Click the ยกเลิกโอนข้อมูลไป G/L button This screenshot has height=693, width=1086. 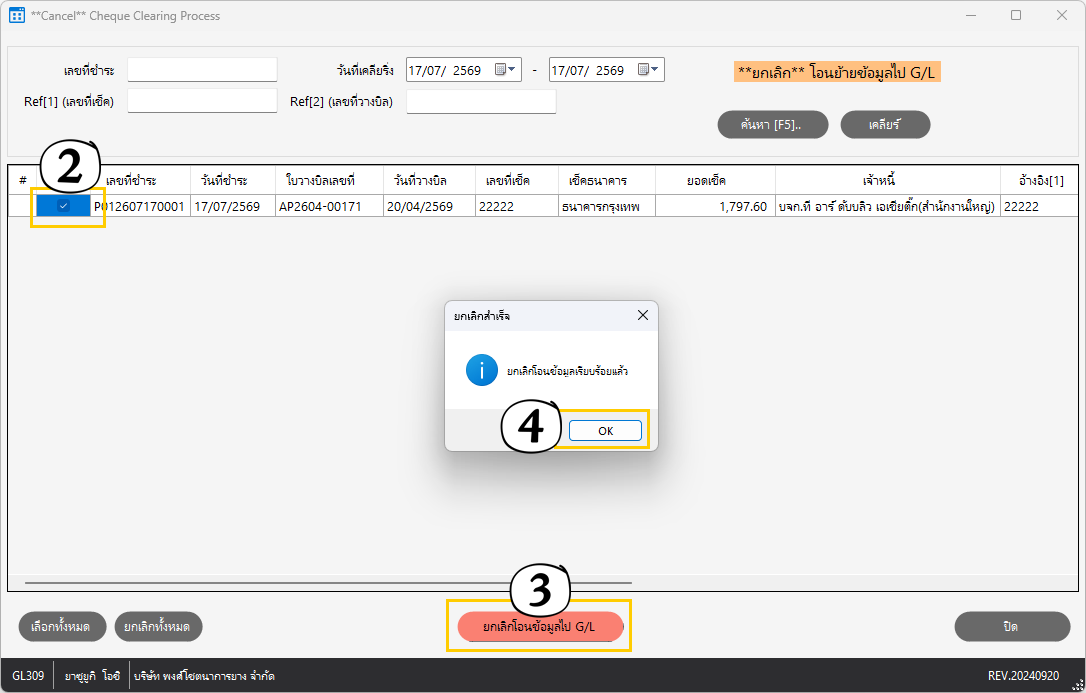click(540, 627)
